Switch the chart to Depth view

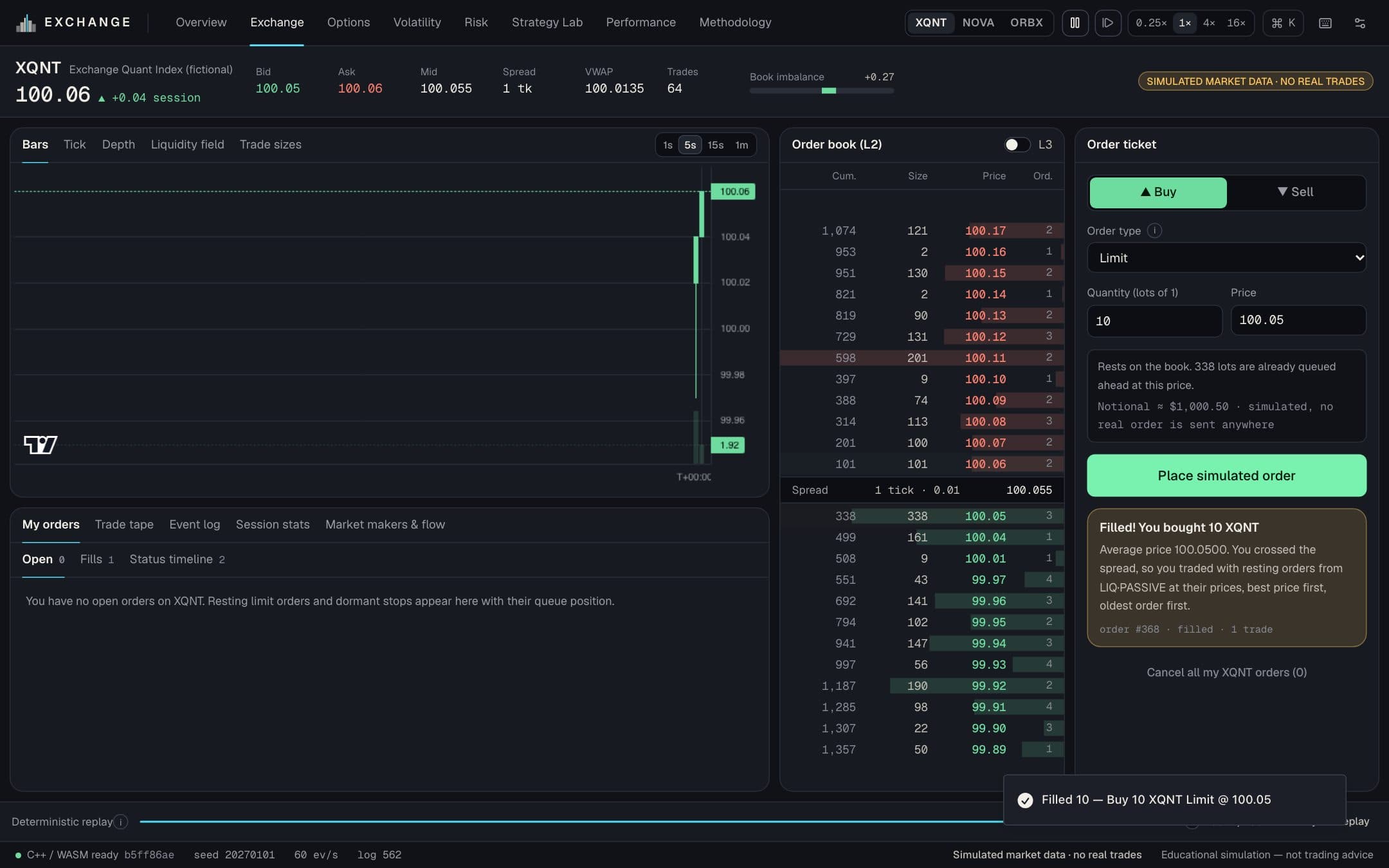coord(118,145)
